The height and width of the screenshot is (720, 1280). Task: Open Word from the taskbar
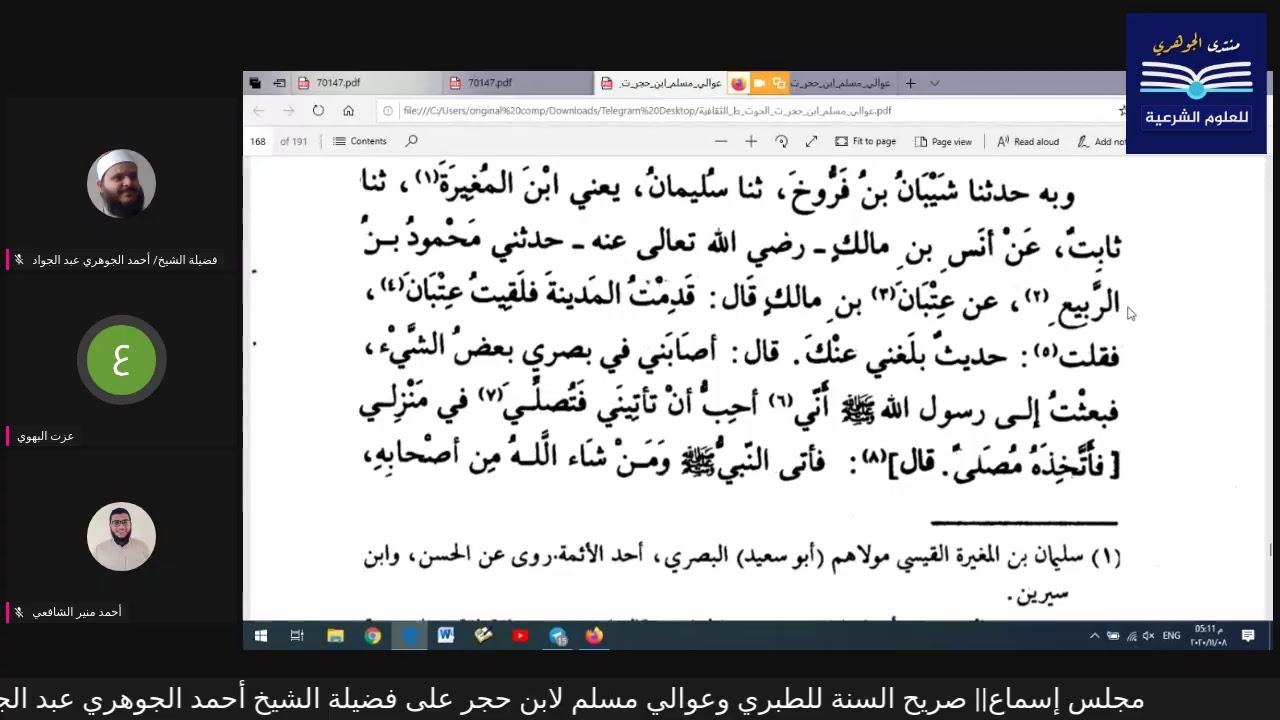pyautogui.click(x=446, y=635)
